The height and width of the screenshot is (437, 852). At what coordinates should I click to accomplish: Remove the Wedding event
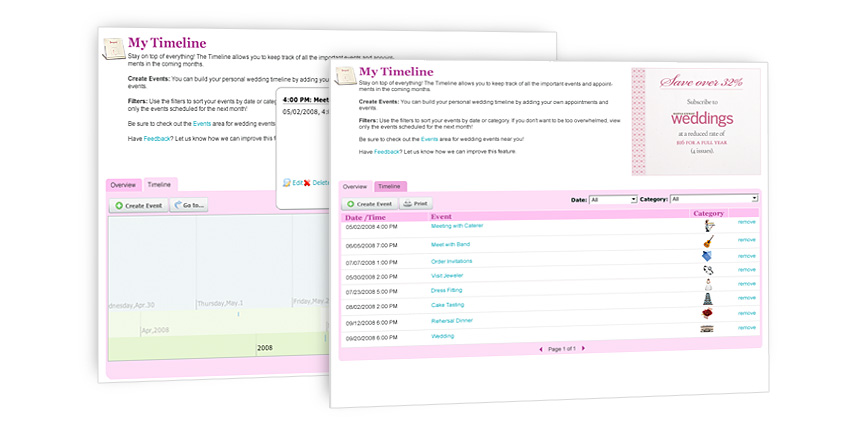[x=747, y=328]
